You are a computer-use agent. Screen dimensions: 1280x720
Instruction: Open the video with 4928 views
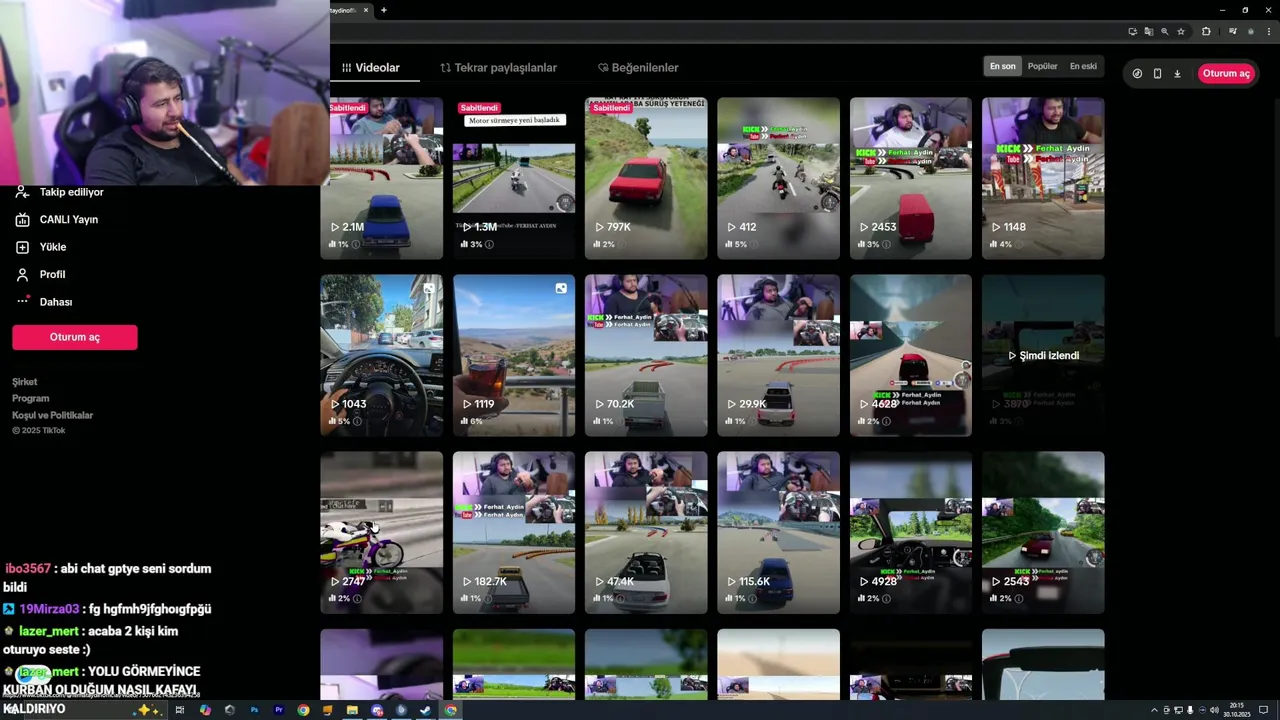click(x=911, y=532)
